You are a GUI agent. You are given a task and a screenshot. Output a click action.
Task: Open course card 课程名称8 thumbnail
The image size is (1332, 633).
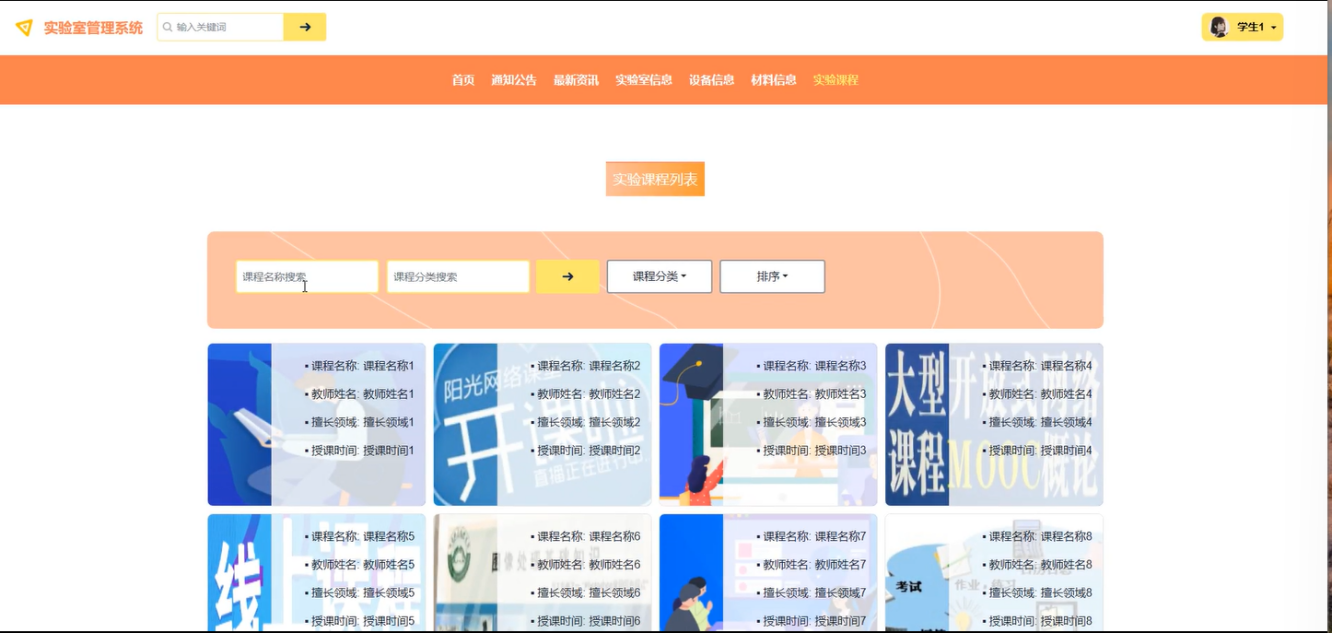click(x=994, y=573)
